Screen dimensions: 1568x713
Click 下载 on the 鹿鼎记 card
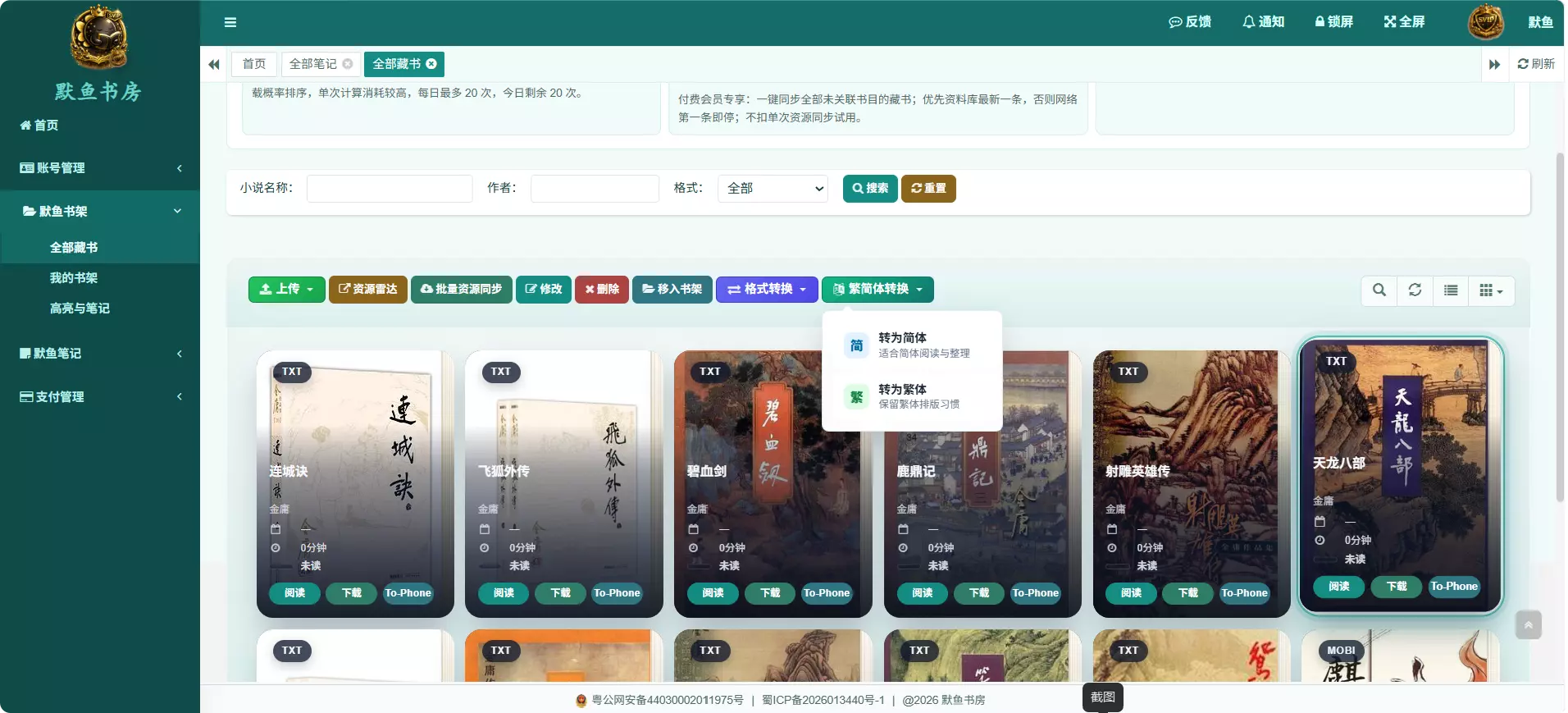980,593
